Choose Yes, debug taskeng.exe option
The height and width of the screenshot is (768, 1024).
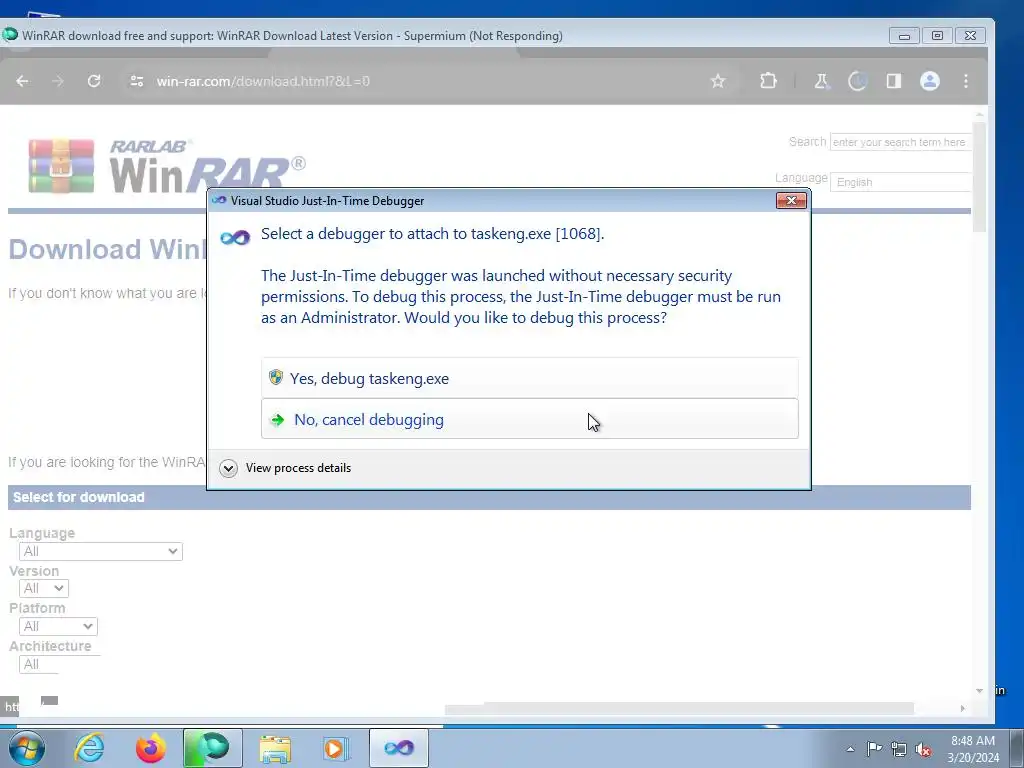coord(530,378)
